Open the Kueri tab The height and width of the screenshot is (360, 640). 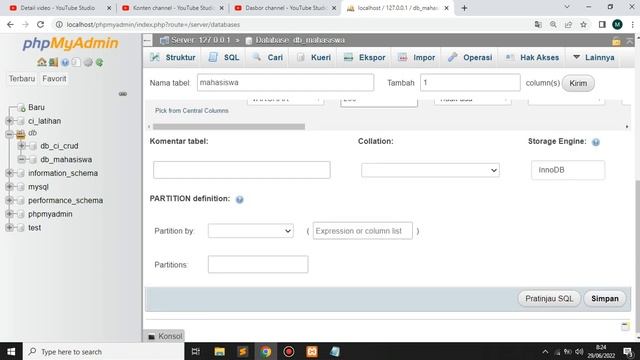(x=313, y=58)
